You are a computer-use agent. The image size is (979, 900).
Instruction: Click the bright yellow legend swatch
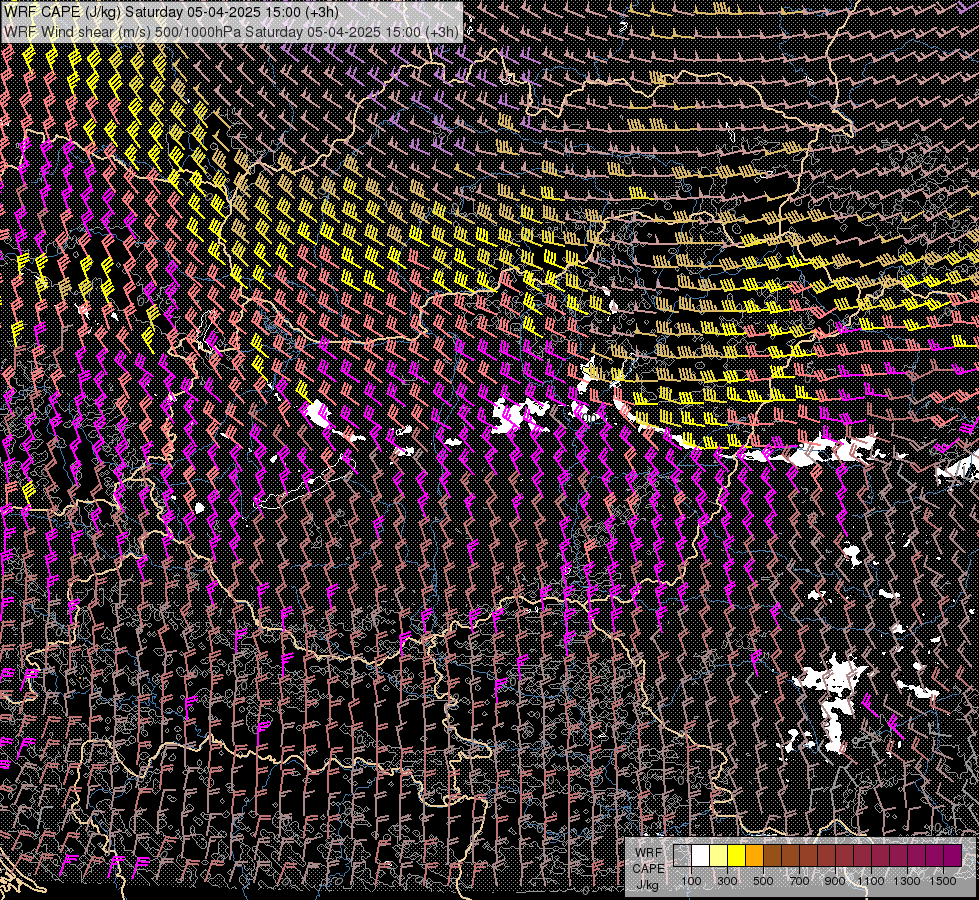point(737,856)
